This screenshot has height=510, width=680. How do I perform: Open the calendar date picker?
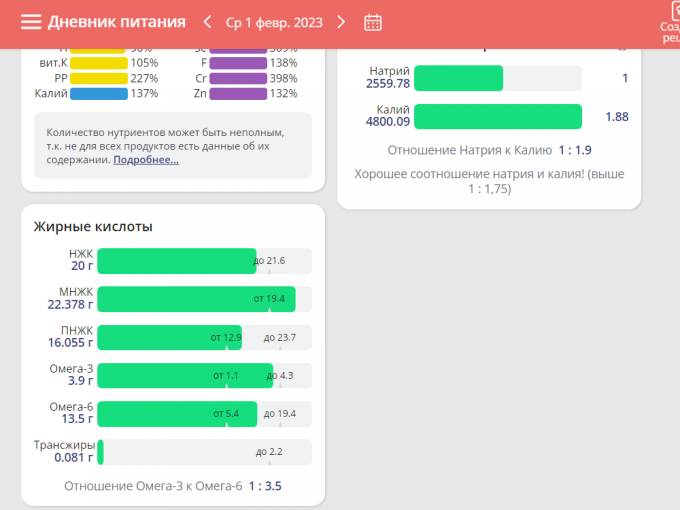coord(373,22)
